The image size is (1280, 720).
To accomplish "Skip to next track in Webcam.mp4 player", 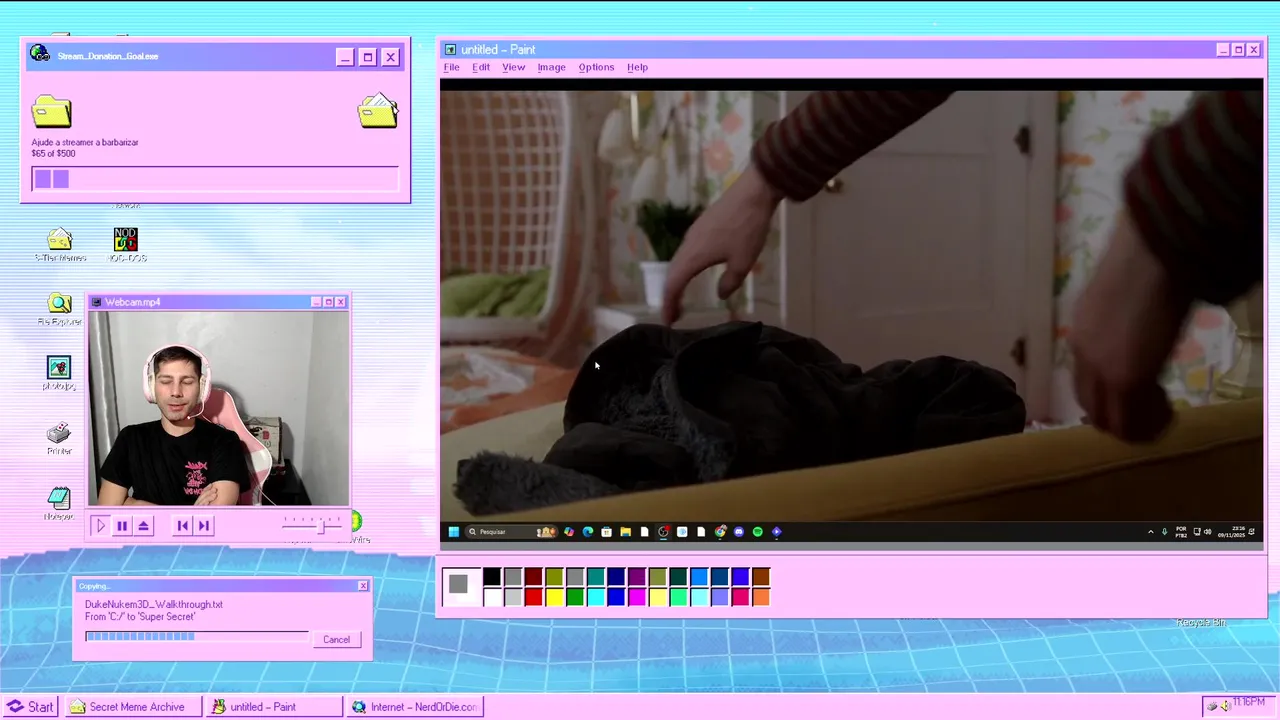I will click(x=204, y=525).
